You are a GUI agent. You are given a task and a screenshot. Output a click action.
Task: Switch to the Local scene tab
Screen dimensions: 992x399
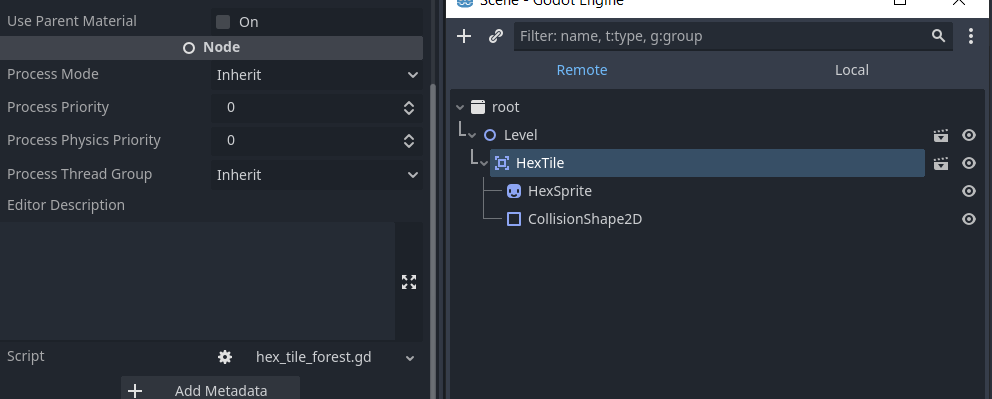852,70
